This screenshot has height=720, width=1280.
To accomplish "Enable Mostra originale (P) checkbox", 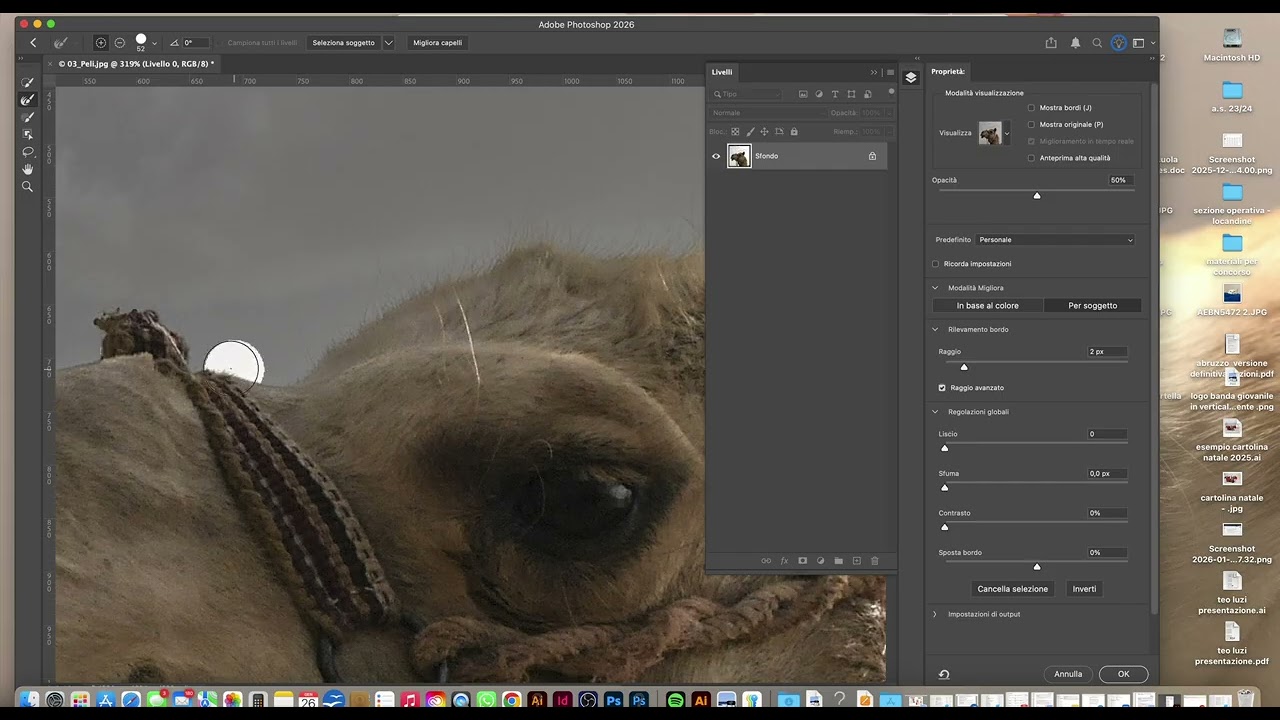I will click(x=1031, y=124).
